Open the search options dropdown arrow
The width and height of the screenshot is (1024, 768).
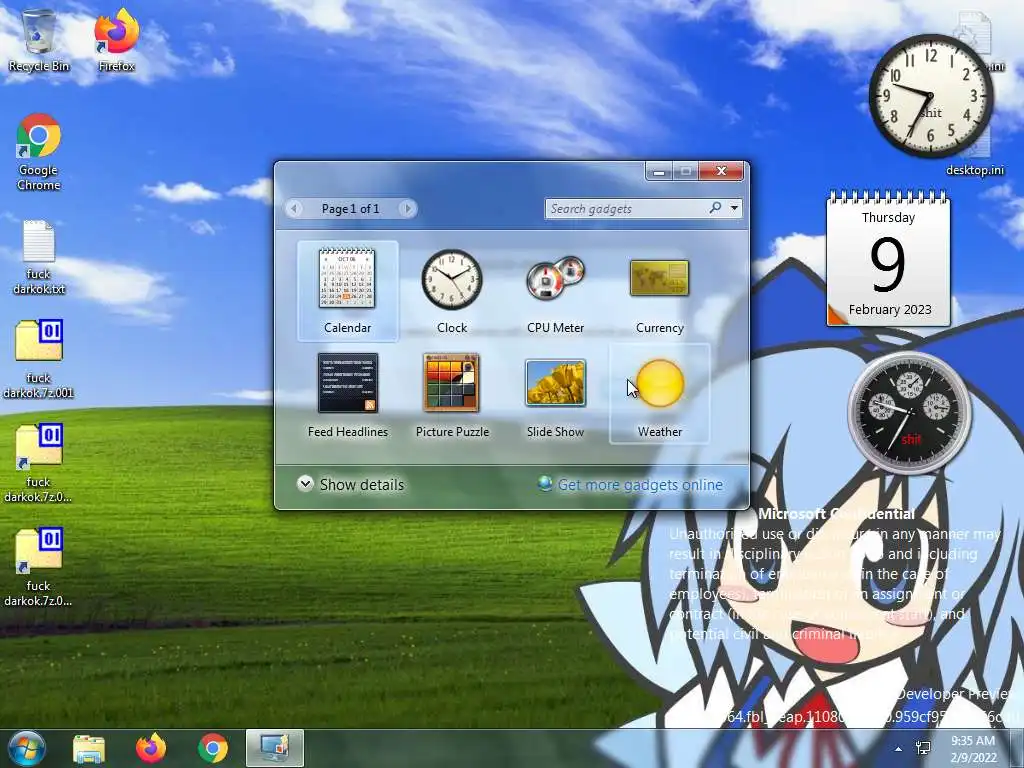click(x=735, y=208)
